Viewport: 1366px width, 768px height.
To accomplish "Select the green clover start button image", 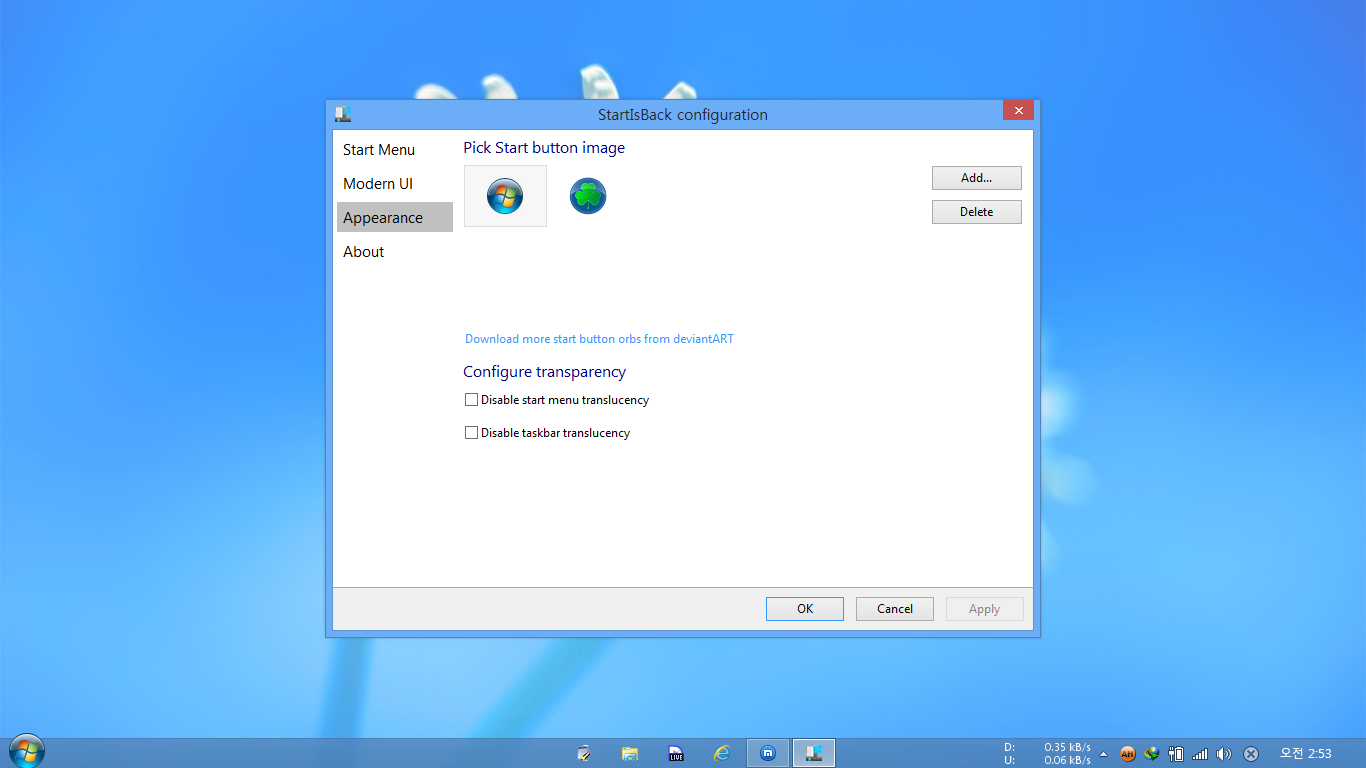I will (x=588, y=196).
